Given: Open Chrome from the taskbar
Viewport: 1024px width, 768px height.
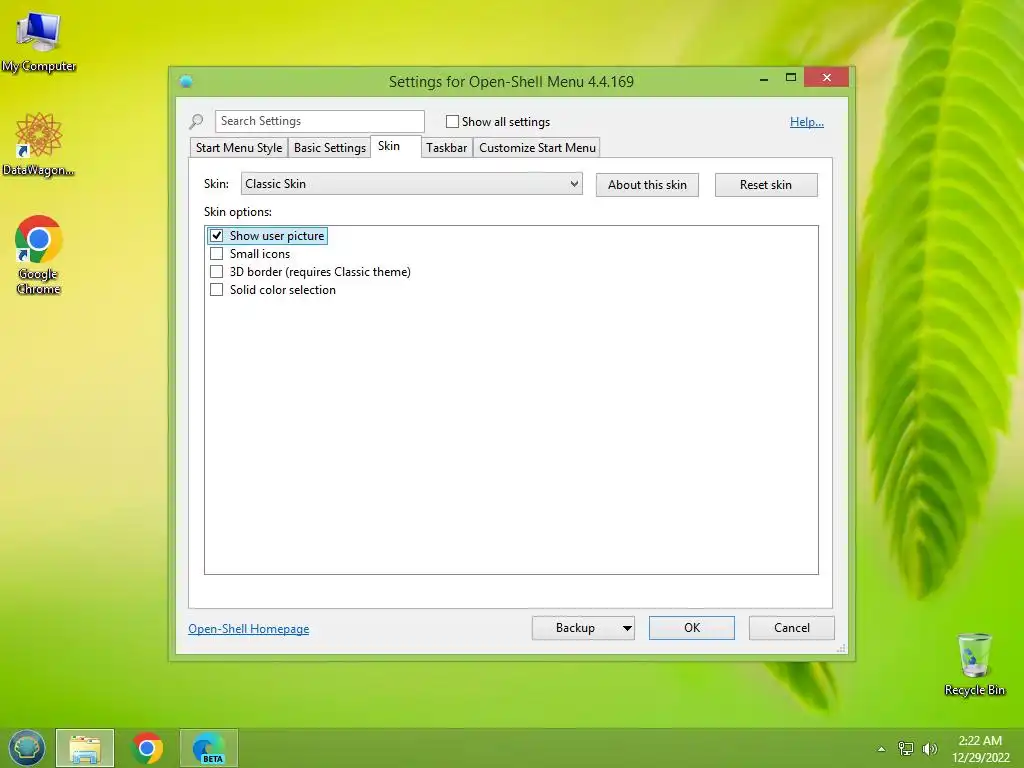Looking at the screenshot, I should (x=148, y=748).
